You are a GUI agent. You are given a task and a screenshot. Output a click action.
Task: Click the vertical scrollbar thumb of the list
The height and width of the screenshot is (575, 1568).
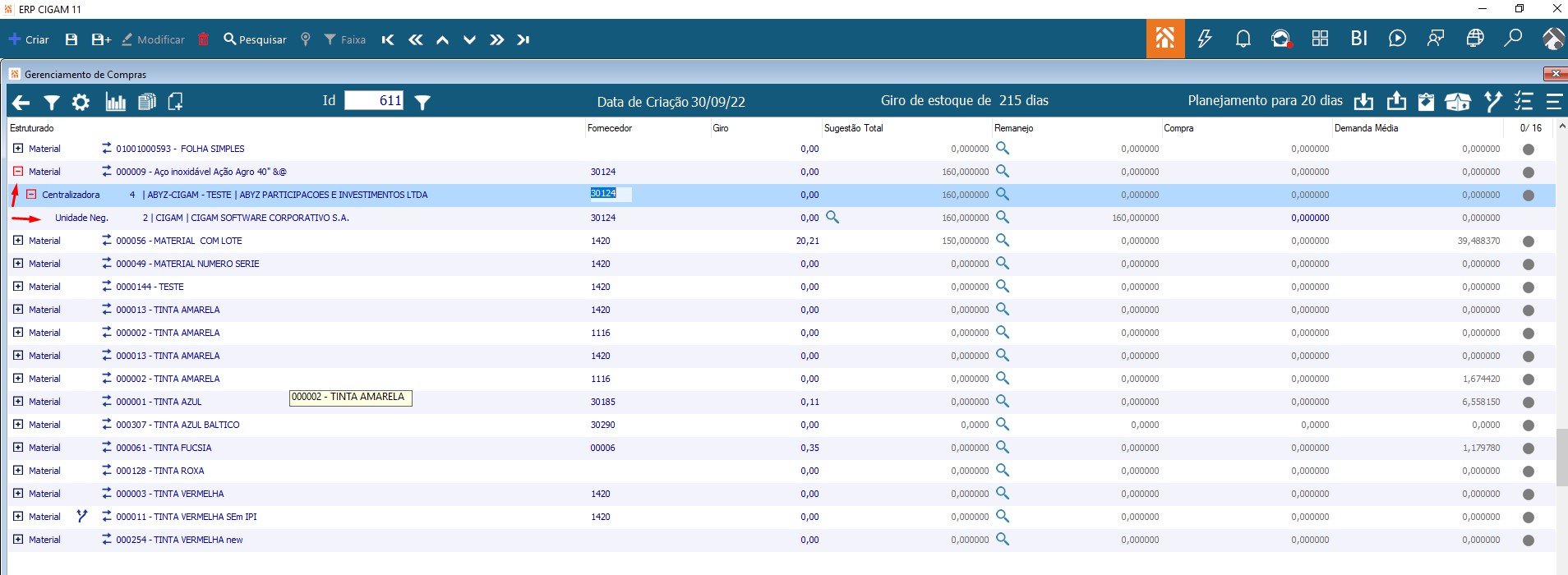[1561, 457]
